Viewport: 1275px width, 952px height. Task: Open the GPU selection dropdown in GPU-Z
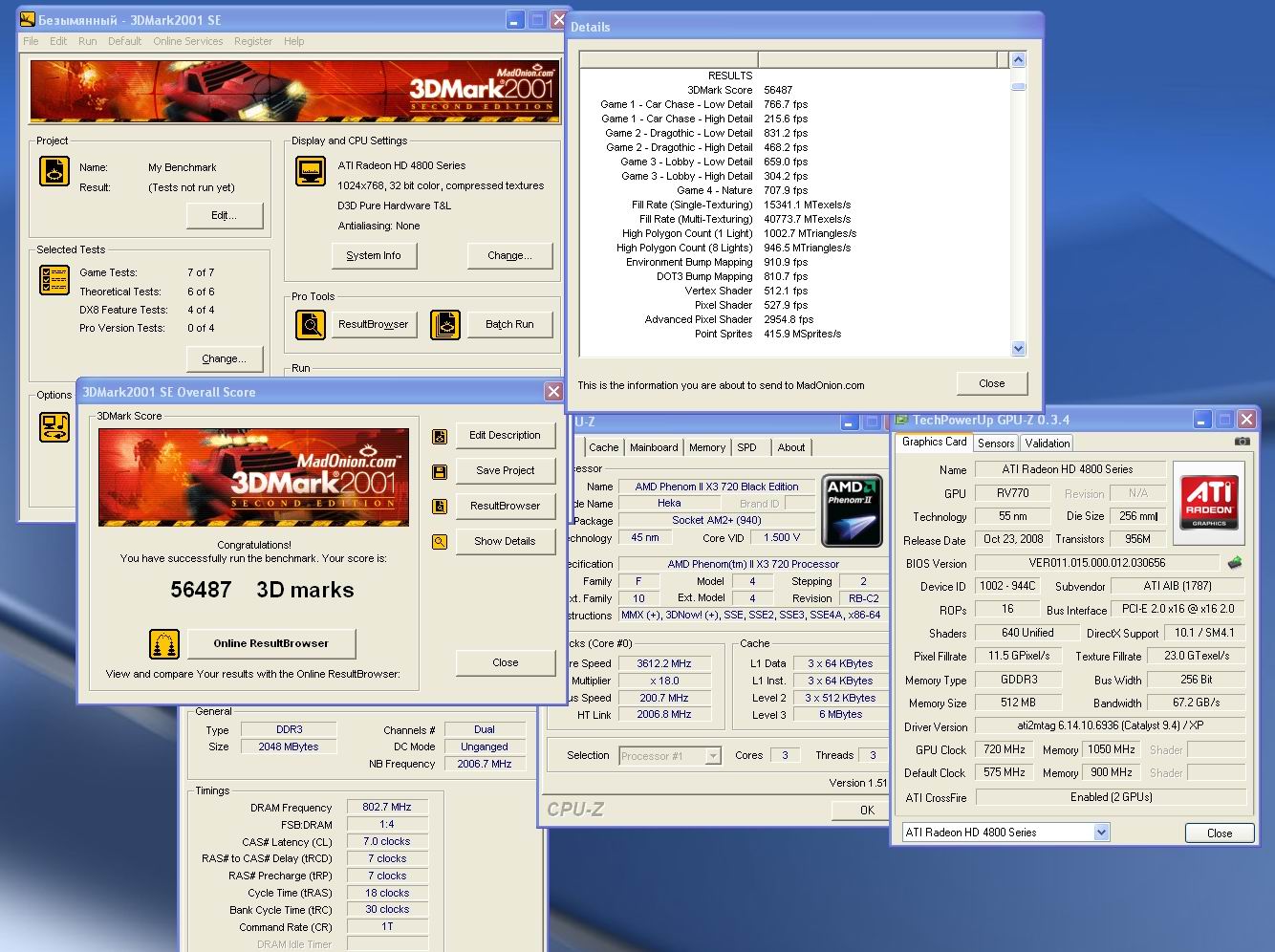tap(1102, 833)
